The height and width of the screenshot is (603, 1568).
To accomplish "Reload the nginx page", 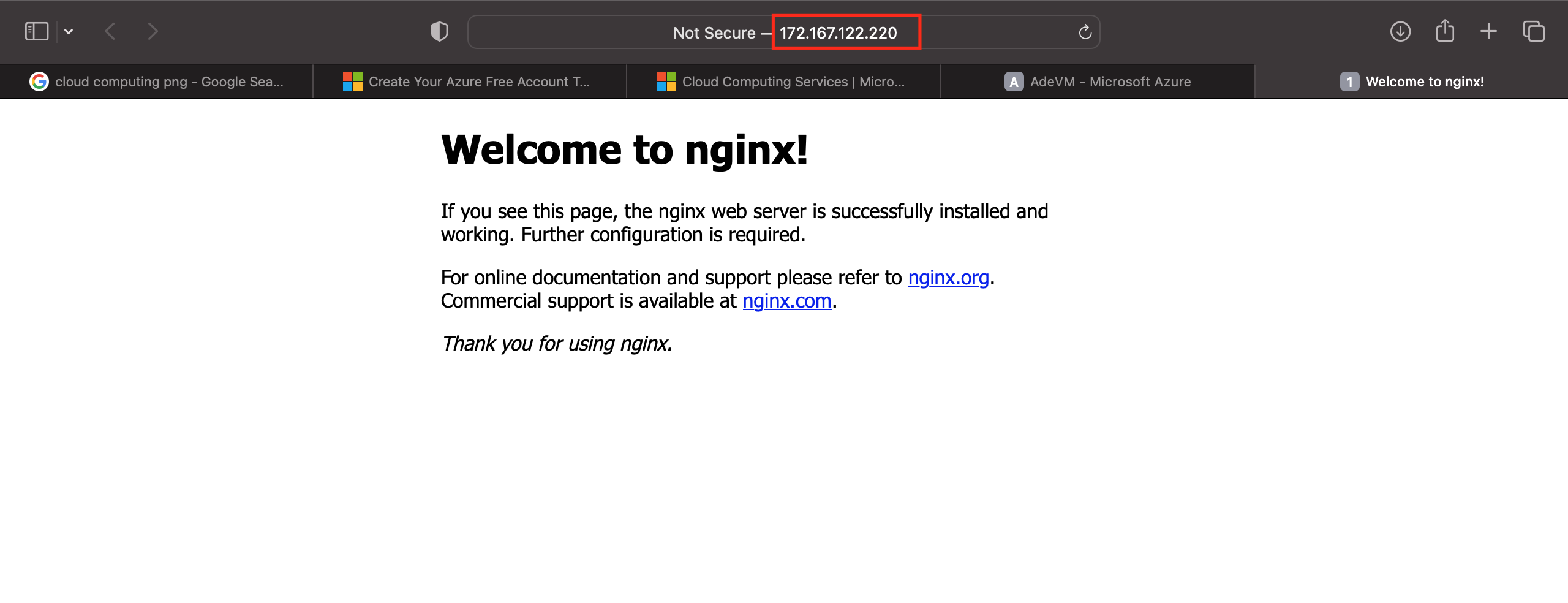I will coord(1085,32).
